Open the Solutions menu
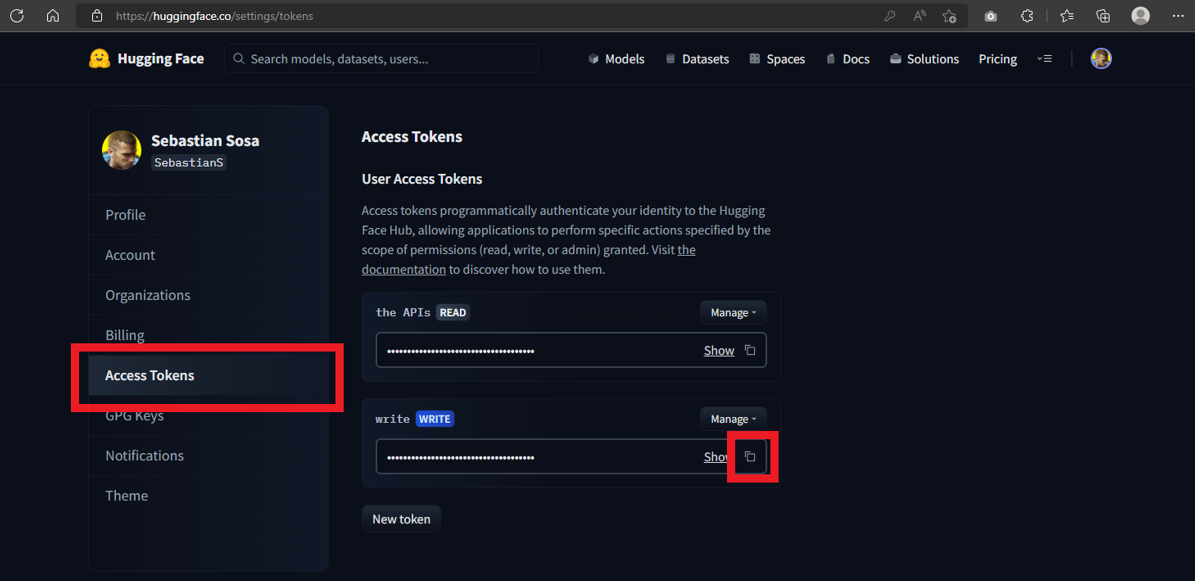Screen dimensions: 1195x581 coord(924,59)
